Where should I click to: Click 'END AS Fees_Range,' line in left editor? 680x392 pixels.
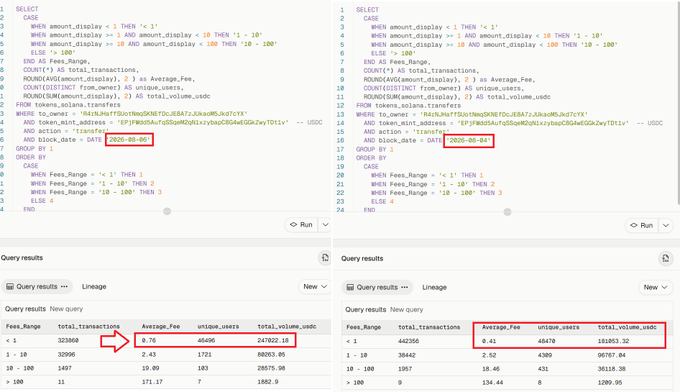tap(56, 61)
